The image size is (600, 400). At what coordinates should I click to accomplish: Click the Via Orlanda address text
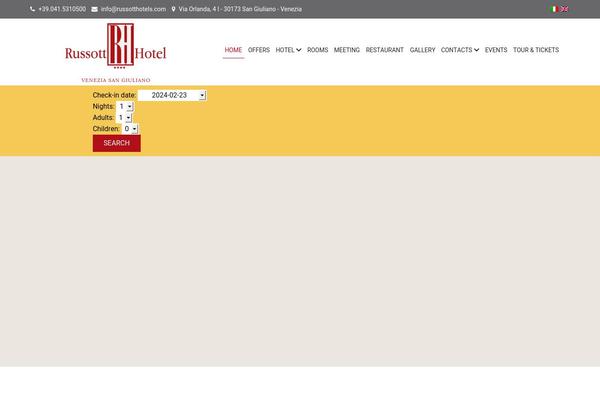click(240, 9)
